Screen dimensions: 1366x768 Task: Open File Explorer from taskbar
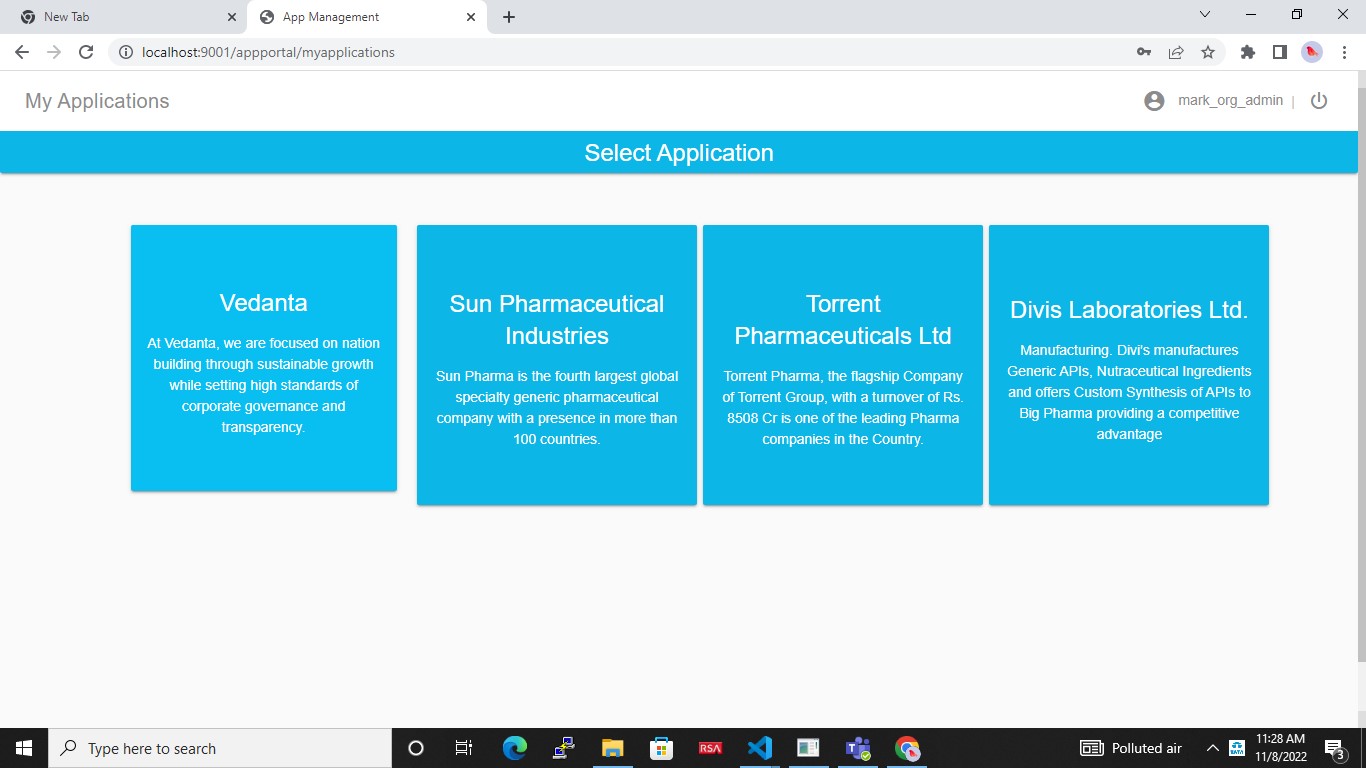pos(612,748)
